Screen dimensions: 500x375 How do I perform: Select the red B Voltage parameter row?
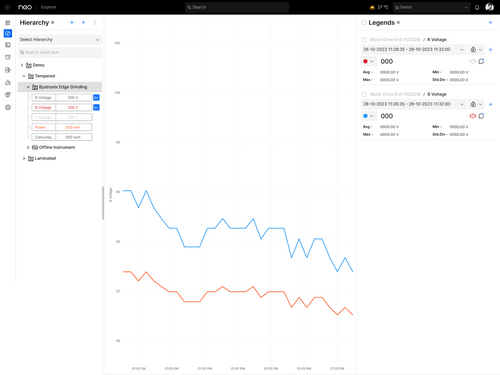62,107
